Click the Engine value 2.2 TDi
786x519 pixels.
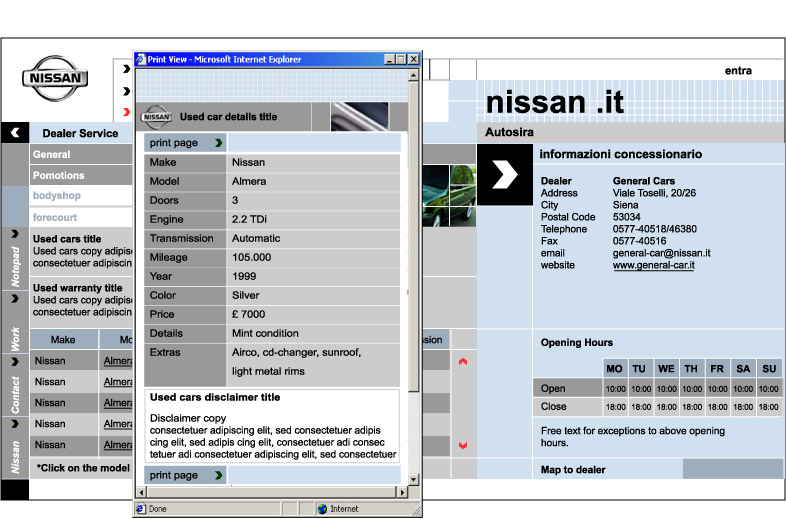click(249, 219)
